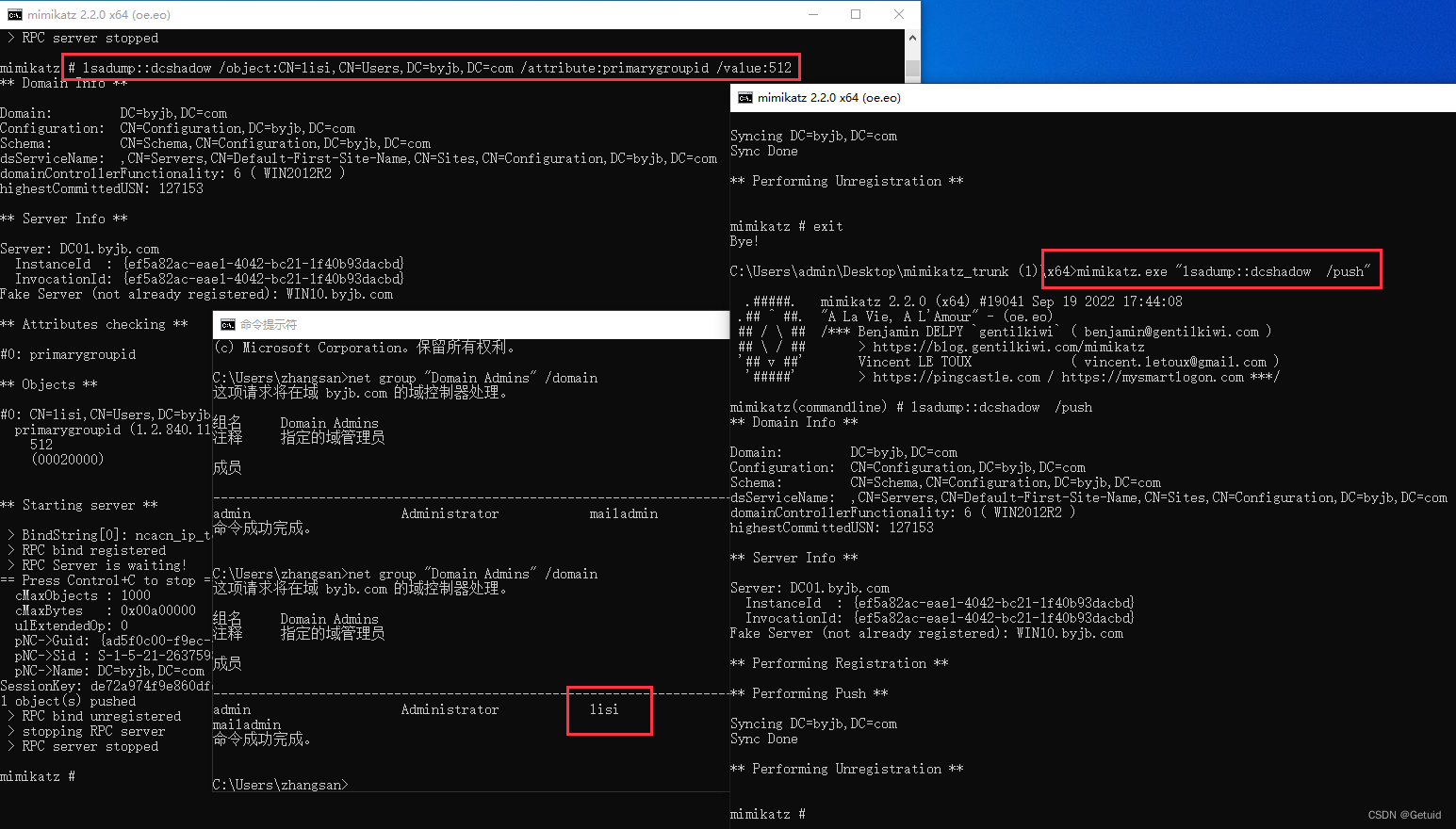
Task: Click 'RPC Server is waiting!' line
Action: (104, 565)
